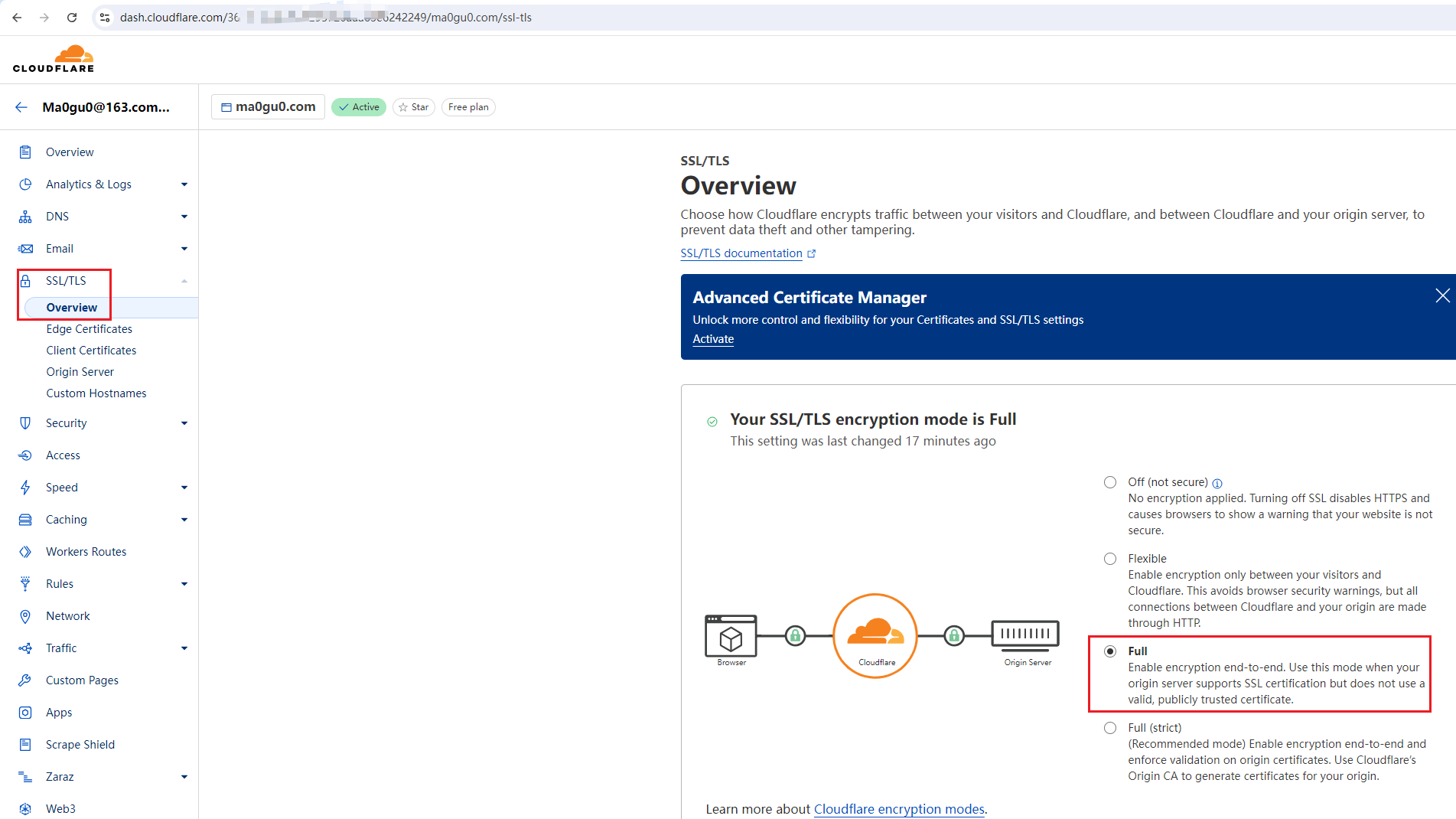Viewport: 1456px width, 819px height.
Task: Open Workers Routes in sidebar
Action: pyautogui.click(x=86, y=552)
